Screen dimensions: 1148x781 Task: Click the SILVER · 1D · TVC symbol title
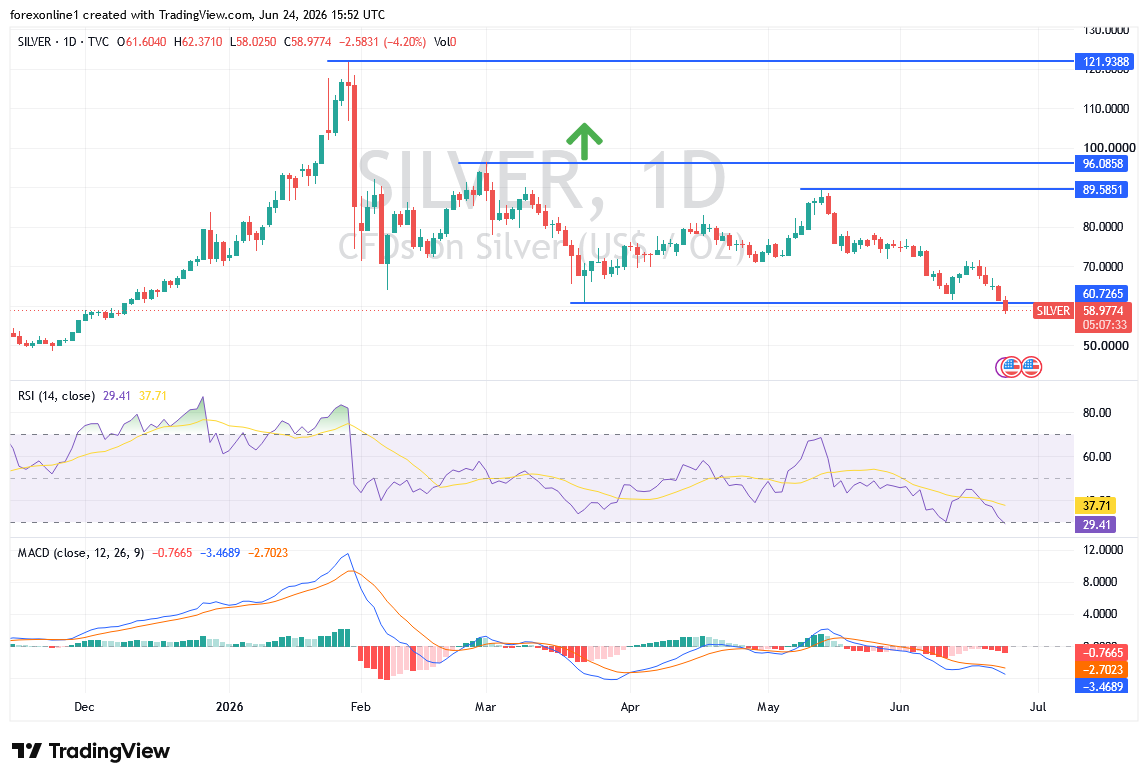point(63,42)
